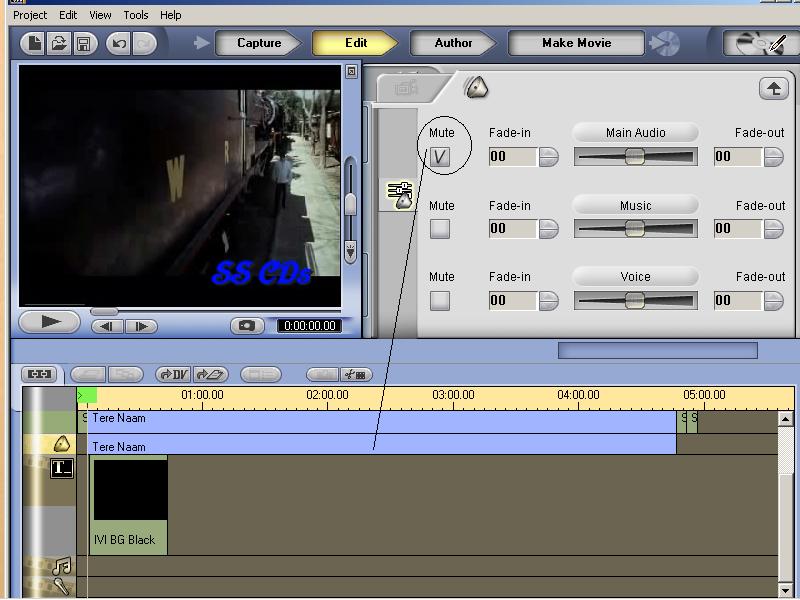The image size is (800, 600).
Task: Open the View menu
Action: click(100, 15)
